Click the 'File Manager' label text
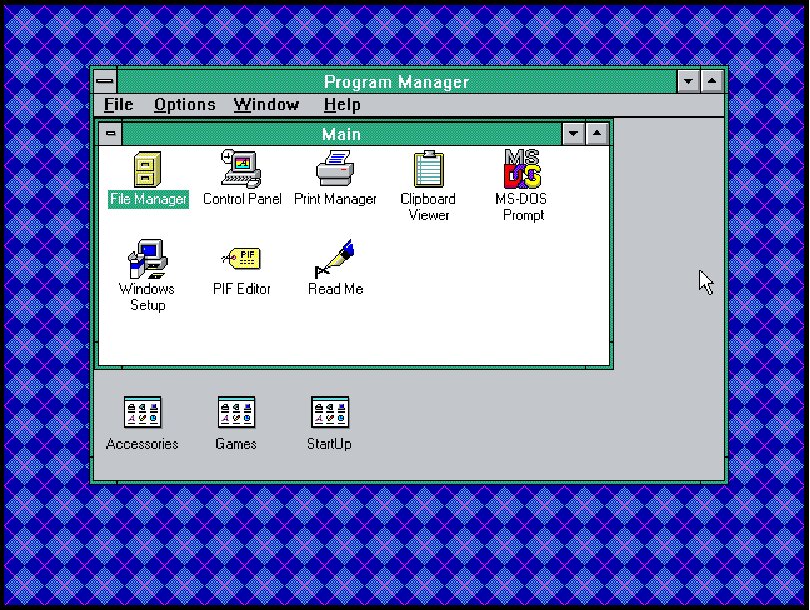The image size is (810, 610). click(x=148, y=199)
